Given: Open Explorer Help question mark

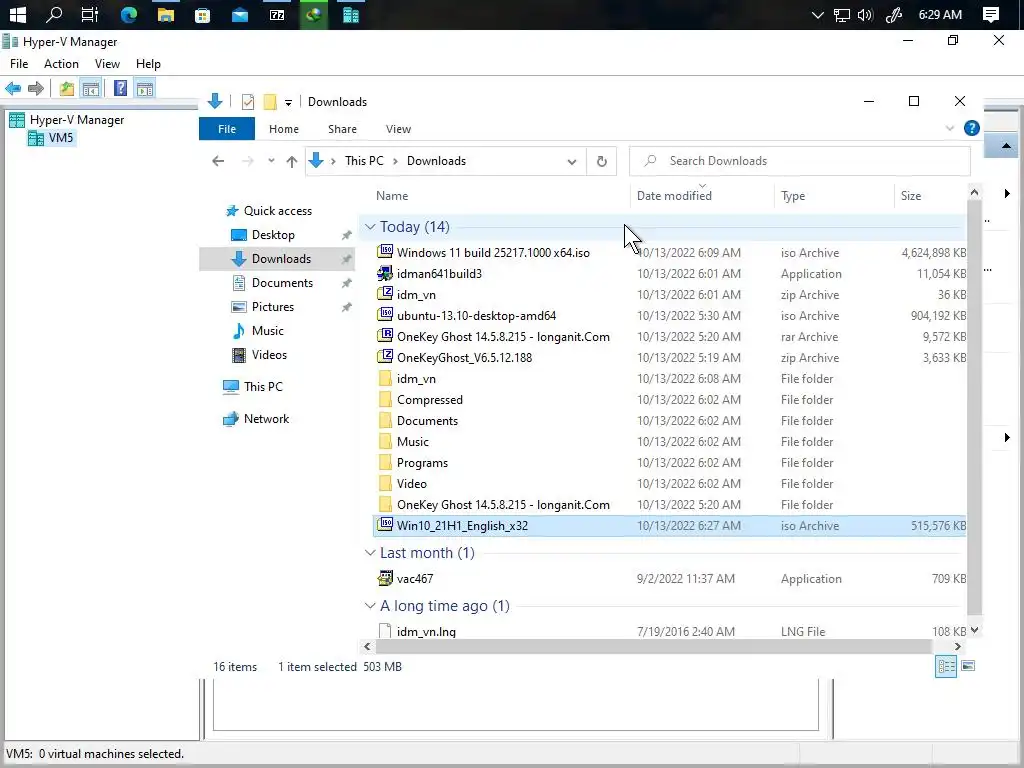Looking at the screenshot, I should coord(971,128).
